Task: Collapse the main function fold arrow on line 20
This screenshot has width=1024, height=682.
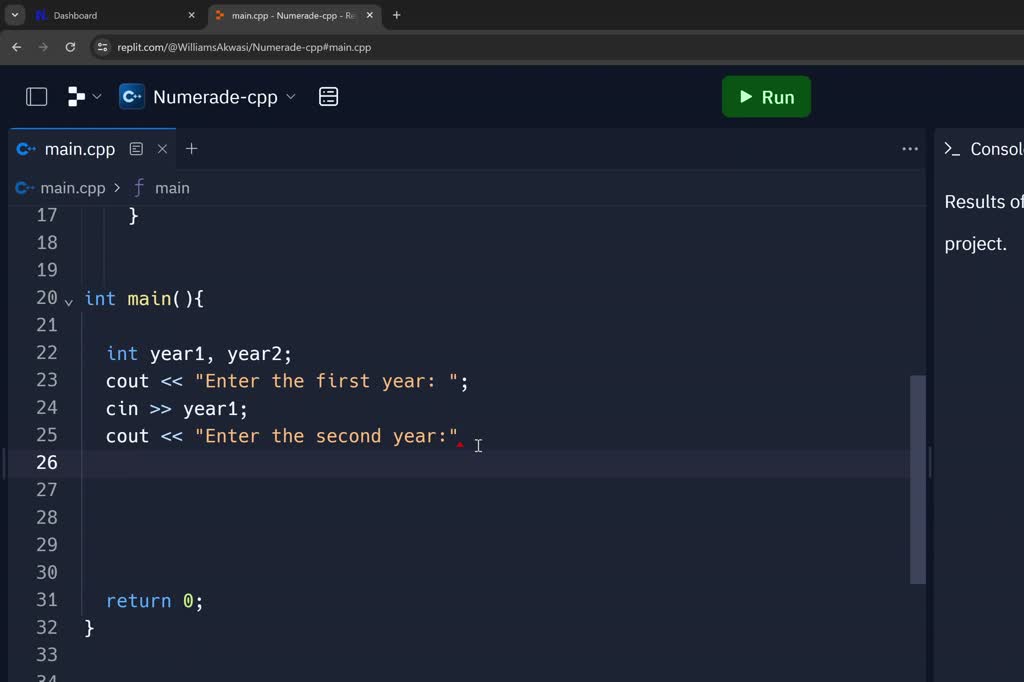Action: 69,302
